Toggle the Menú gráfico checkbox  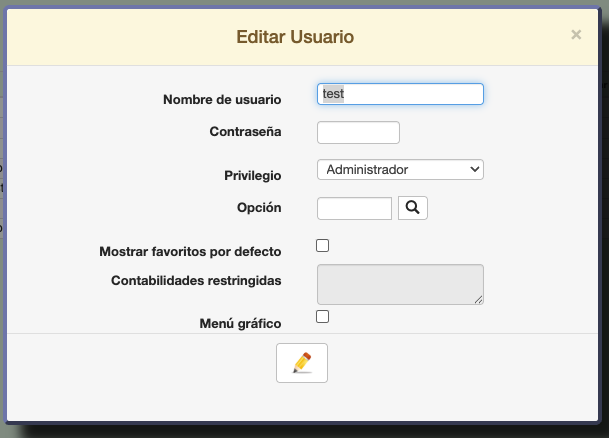click(322, 317)
